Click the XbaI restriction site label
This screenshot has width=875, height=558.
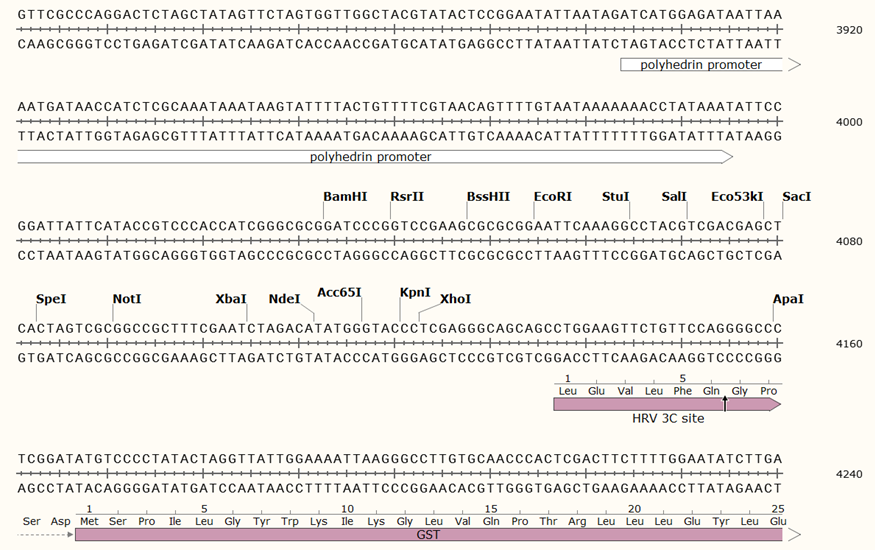pyautogui.click(x=231, y=299)
